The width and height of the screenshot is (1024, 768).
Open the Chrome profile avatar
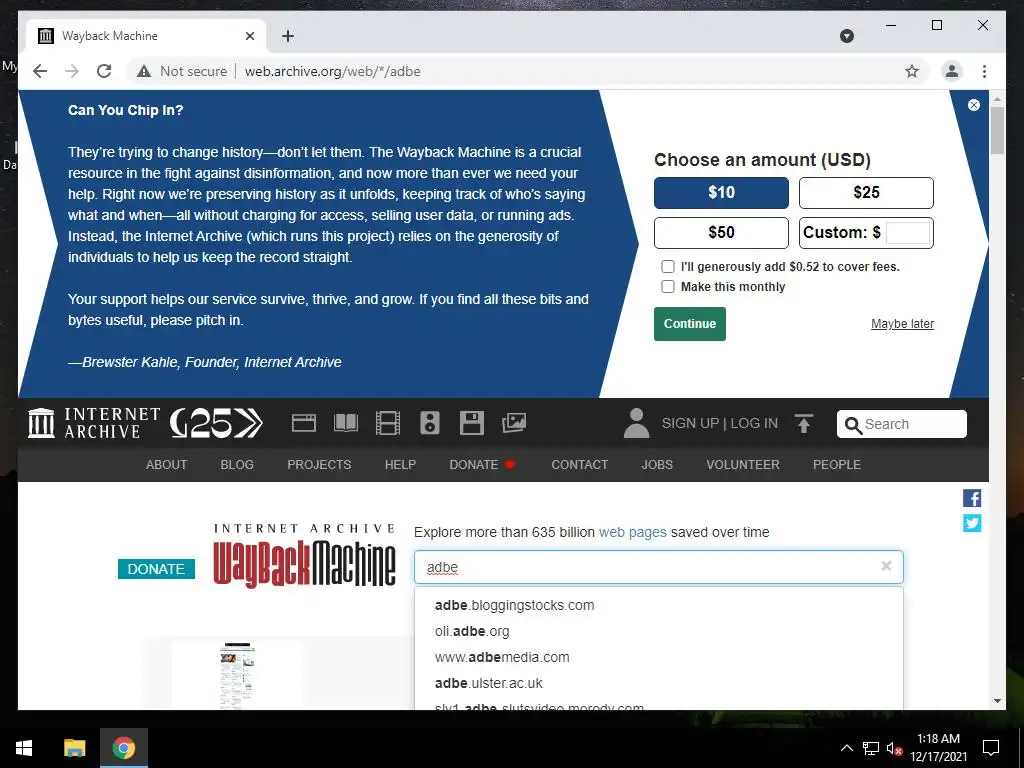(952, 71)
